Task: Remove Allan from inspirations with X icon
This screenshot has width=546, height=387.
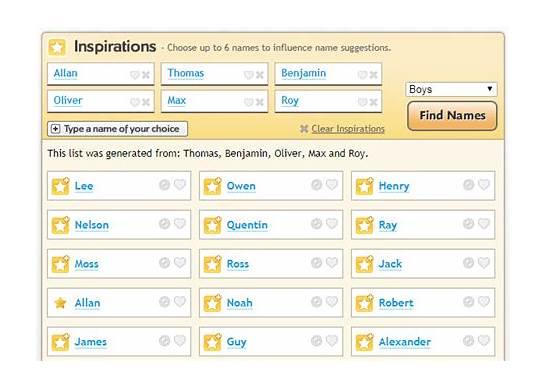Action: tap(146, 75)
